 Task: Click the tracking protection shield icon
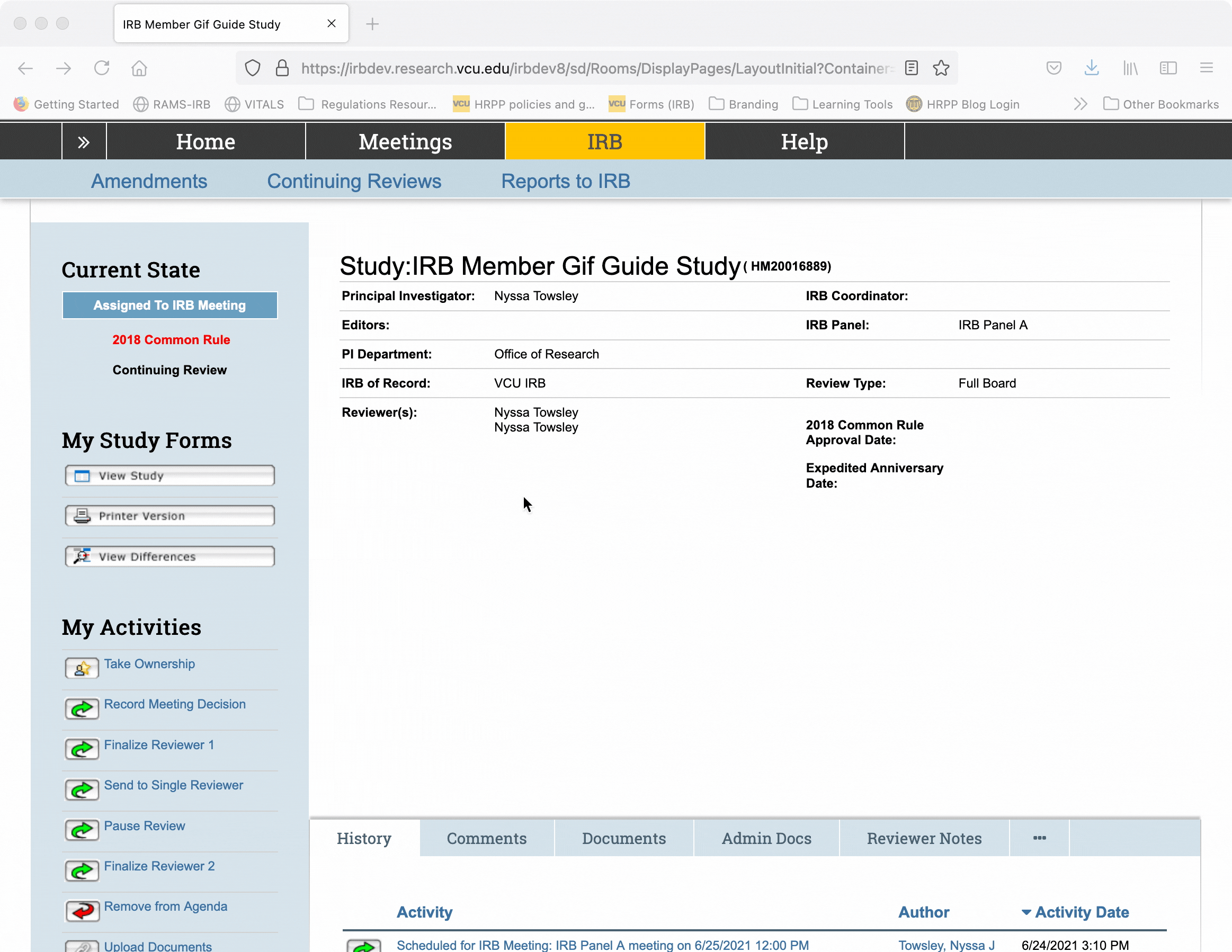(253, 68)
